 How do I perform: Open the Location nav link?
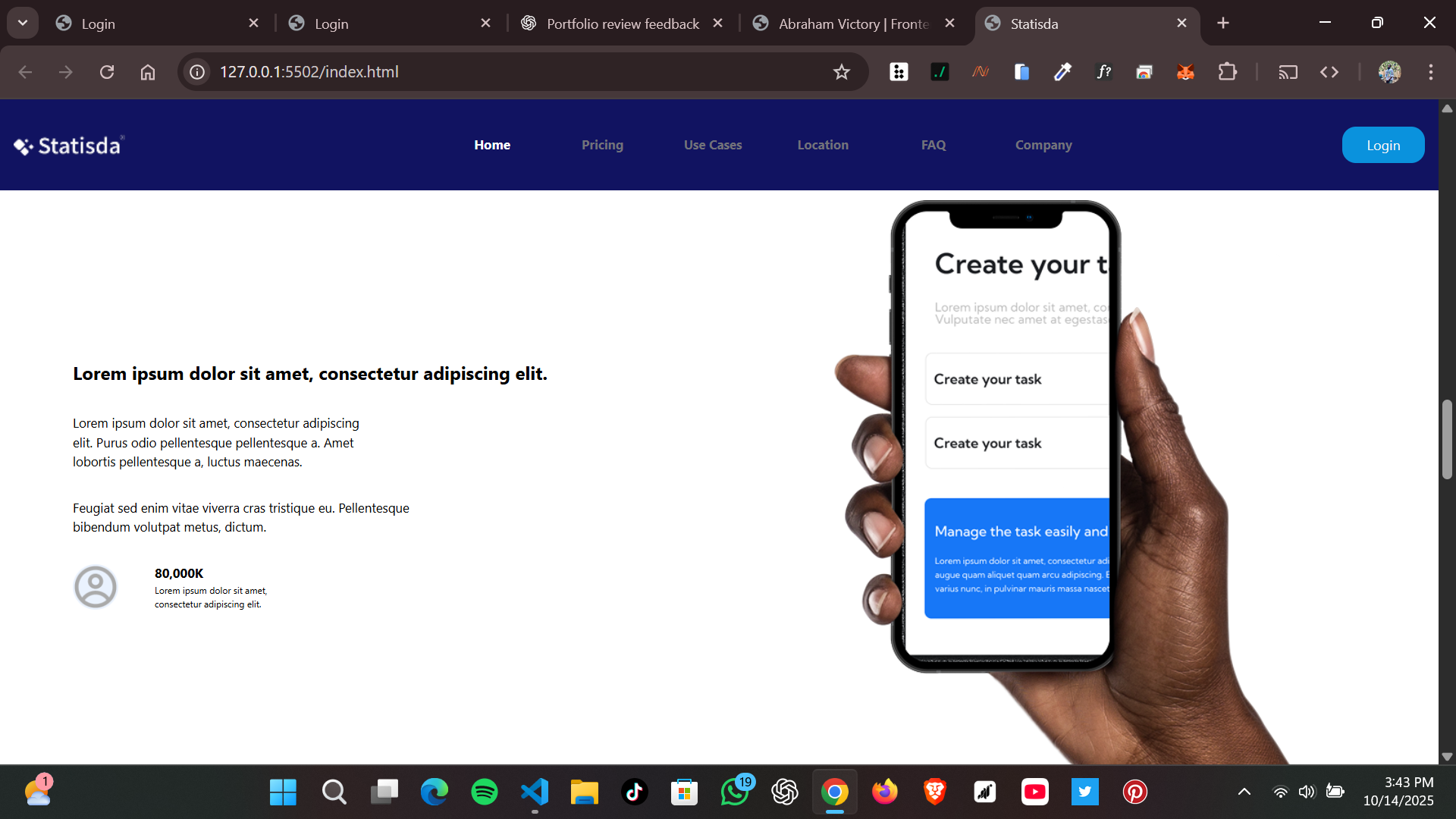click(823, 145)
